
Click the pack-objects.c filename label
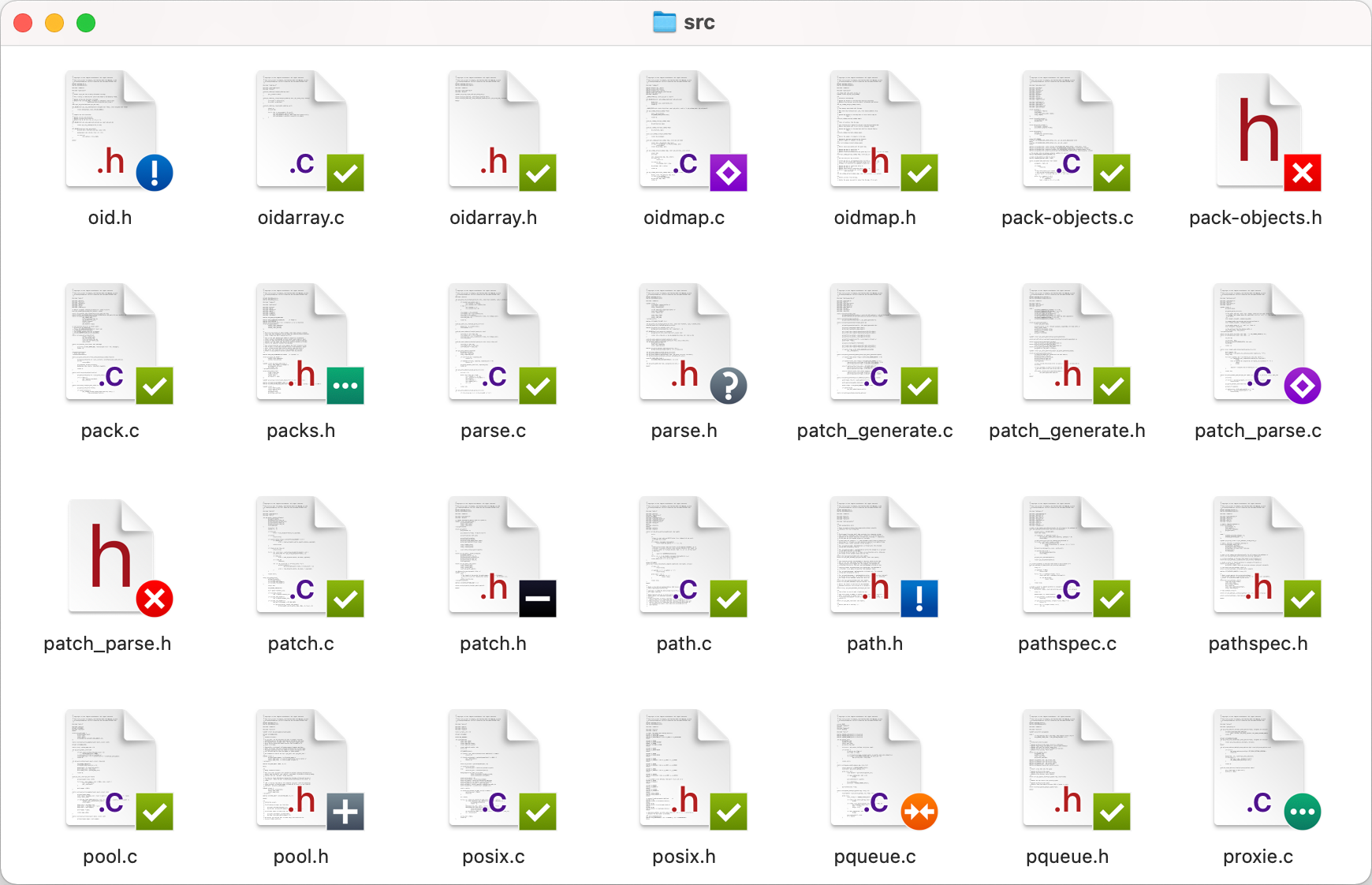[x=1067, y=218]
